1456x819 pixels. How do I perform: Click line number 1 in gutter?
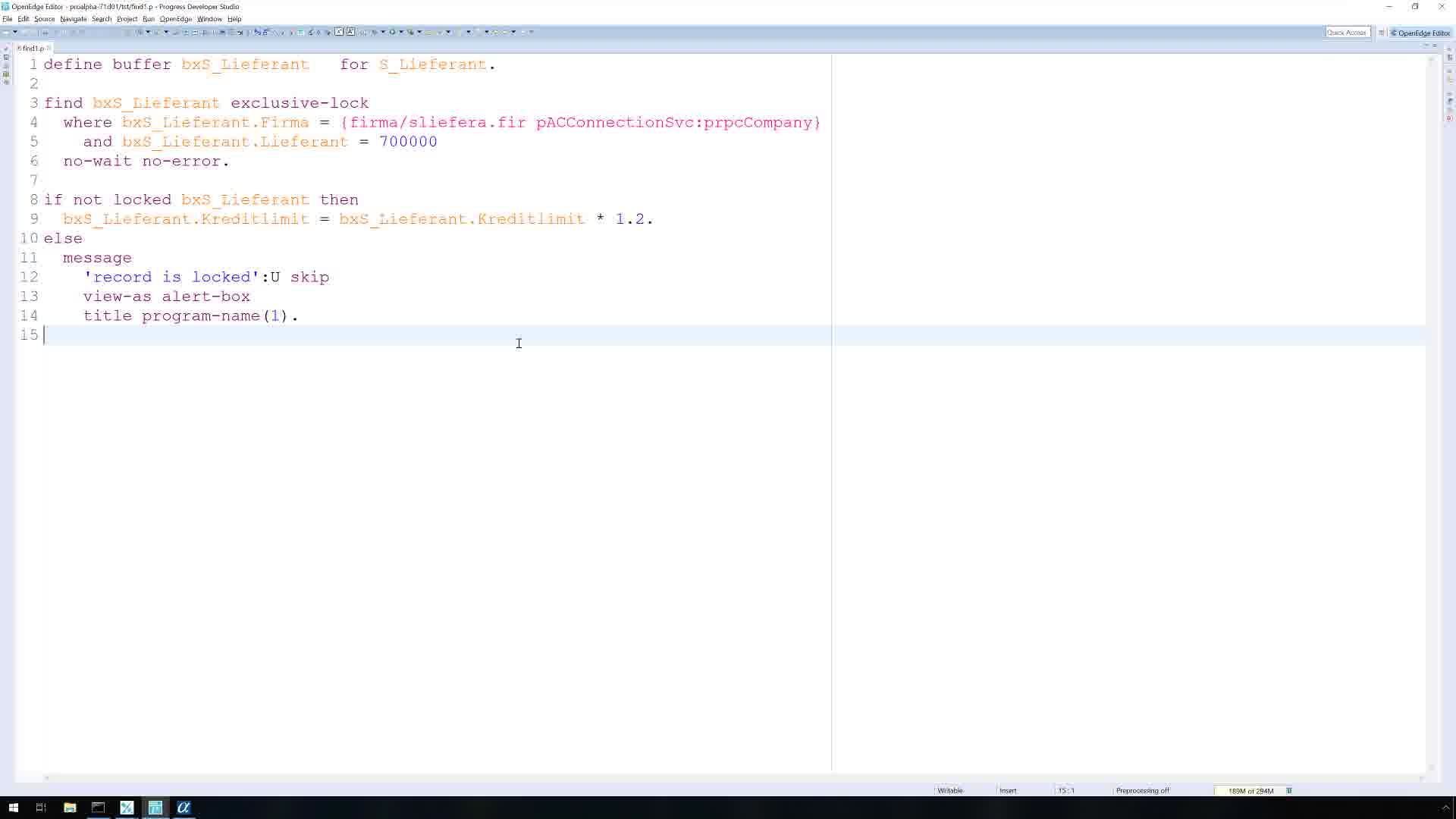click(x=33, y=64)
